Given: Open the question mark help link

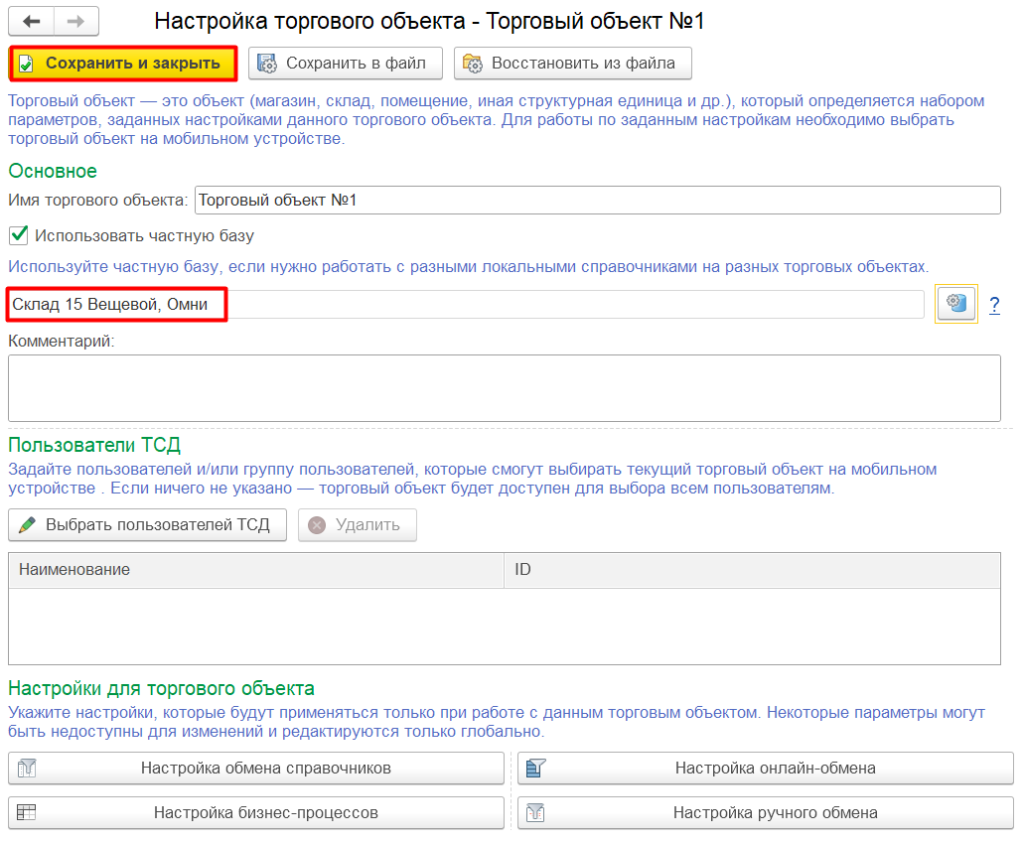Looking at the screenshot, I should point(994,305).
